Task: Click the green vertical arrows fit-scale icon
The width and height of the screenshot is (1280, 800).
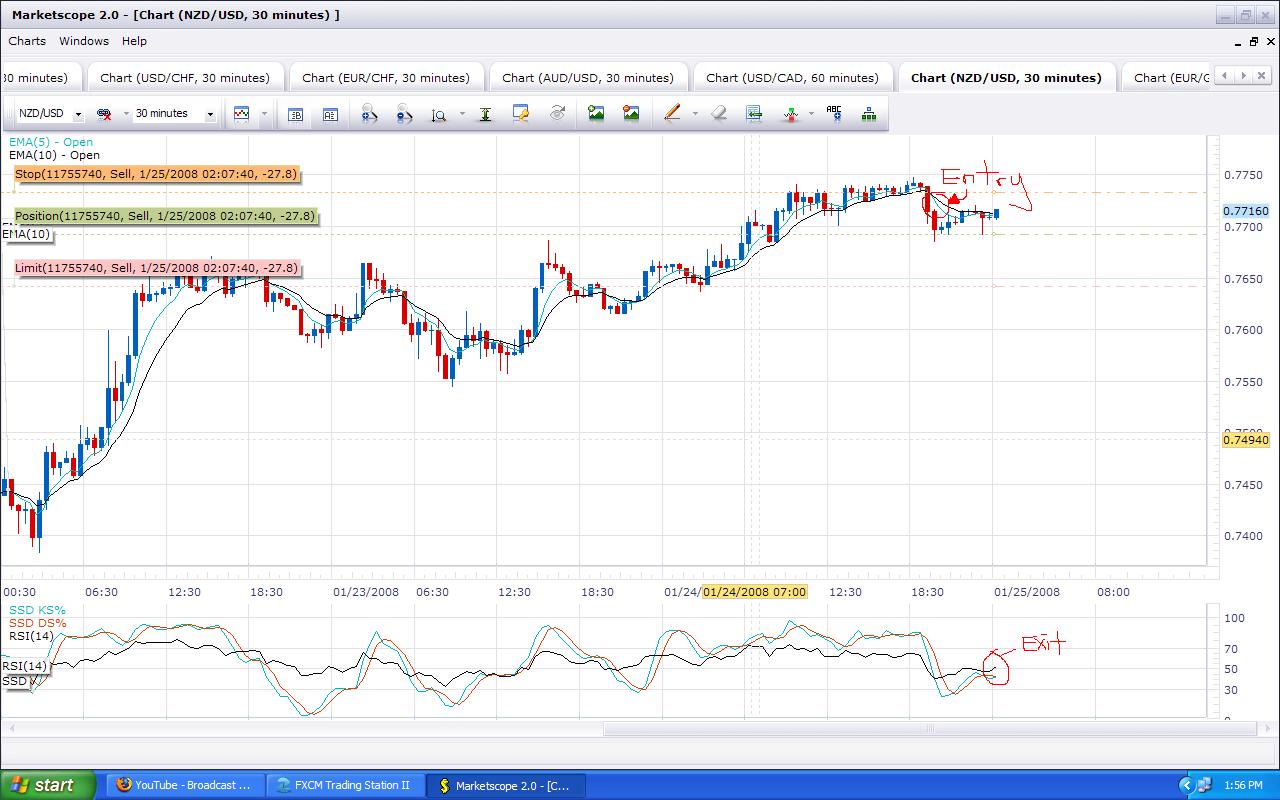Action: [485, 114]
